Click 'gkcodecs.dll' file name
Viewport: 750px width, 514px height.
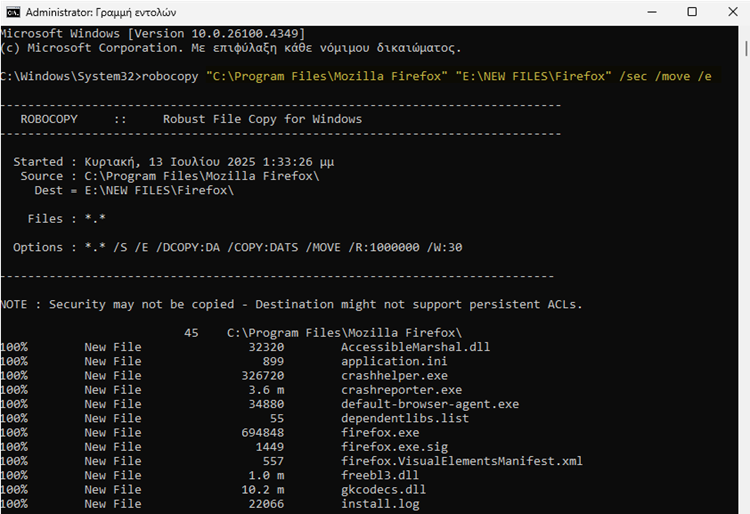pyautogui.click(x=384, y=490)
